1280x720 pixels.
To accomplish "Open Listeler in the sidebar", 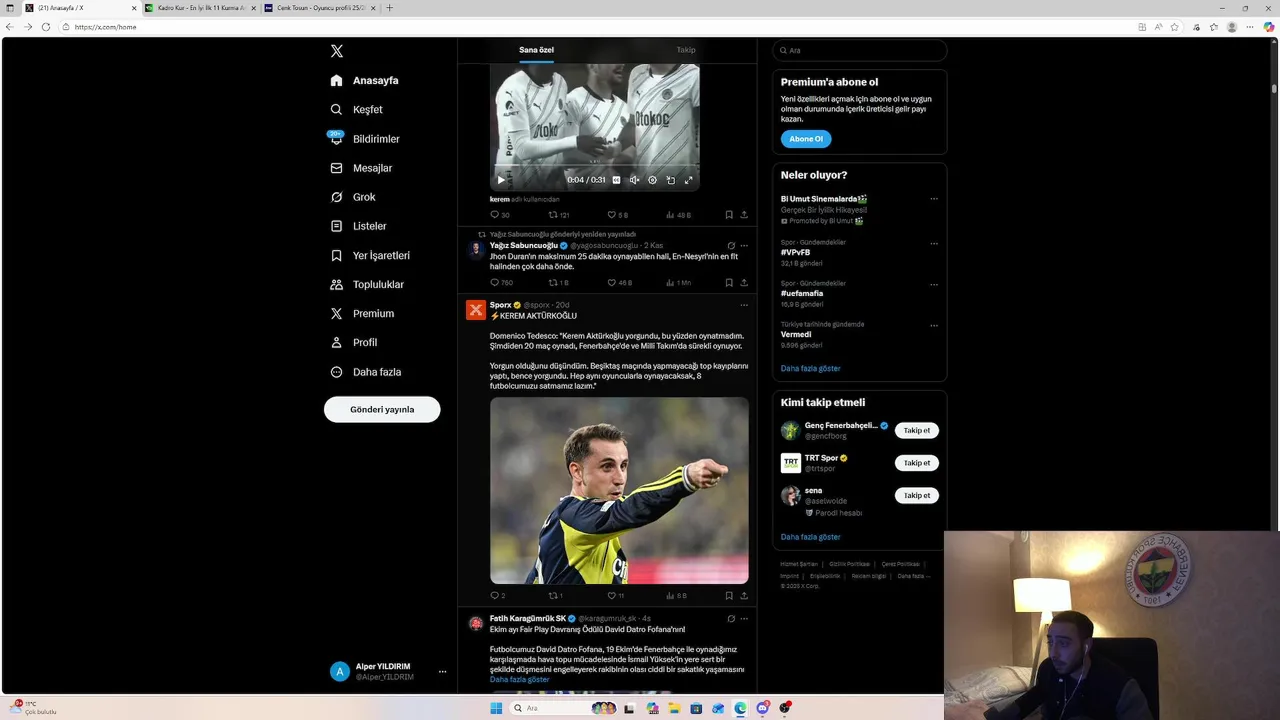I will tap(358, 226).
